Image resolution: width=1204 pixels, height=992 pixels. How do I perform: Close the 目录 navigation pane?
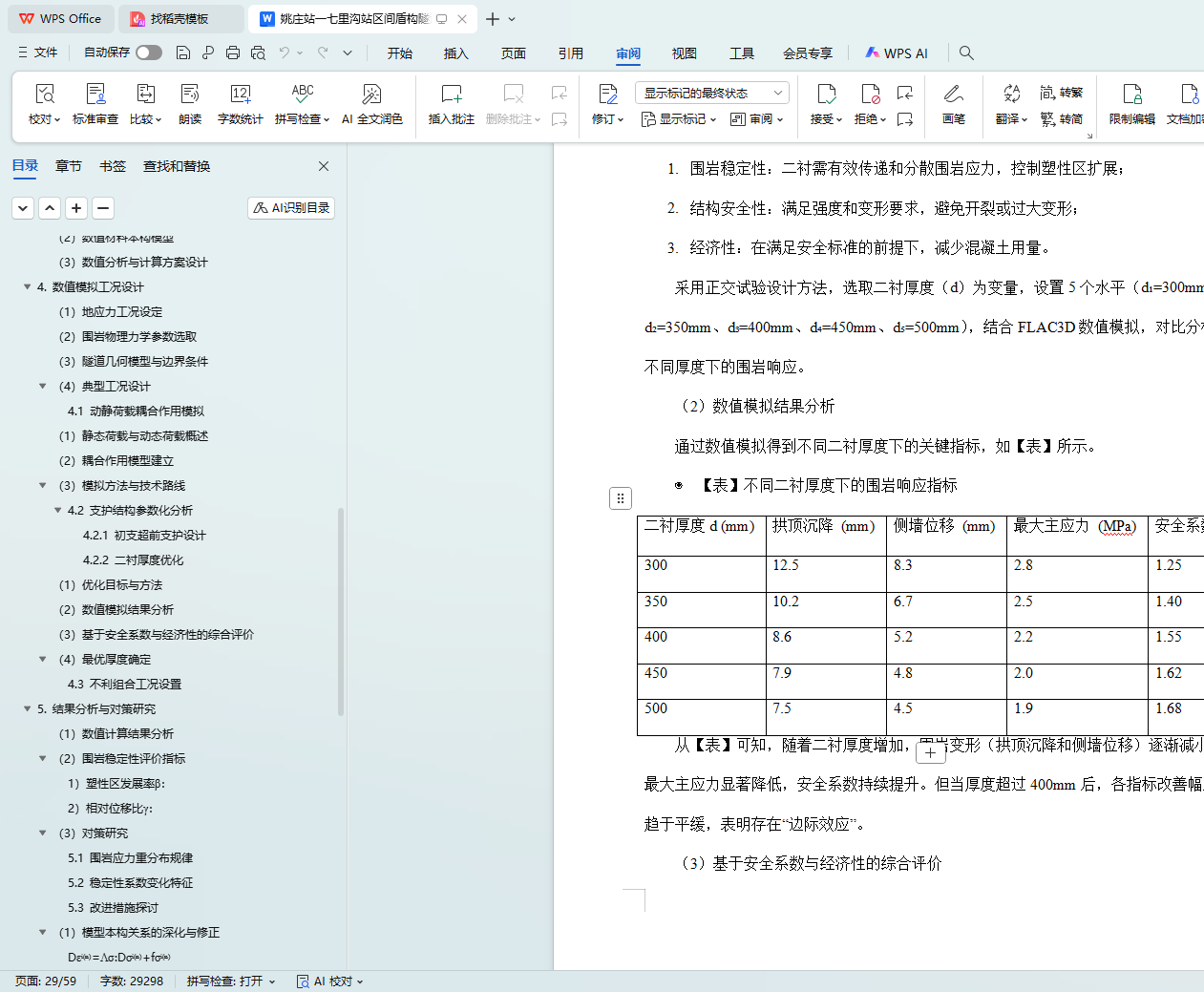[x=324, y=166]
